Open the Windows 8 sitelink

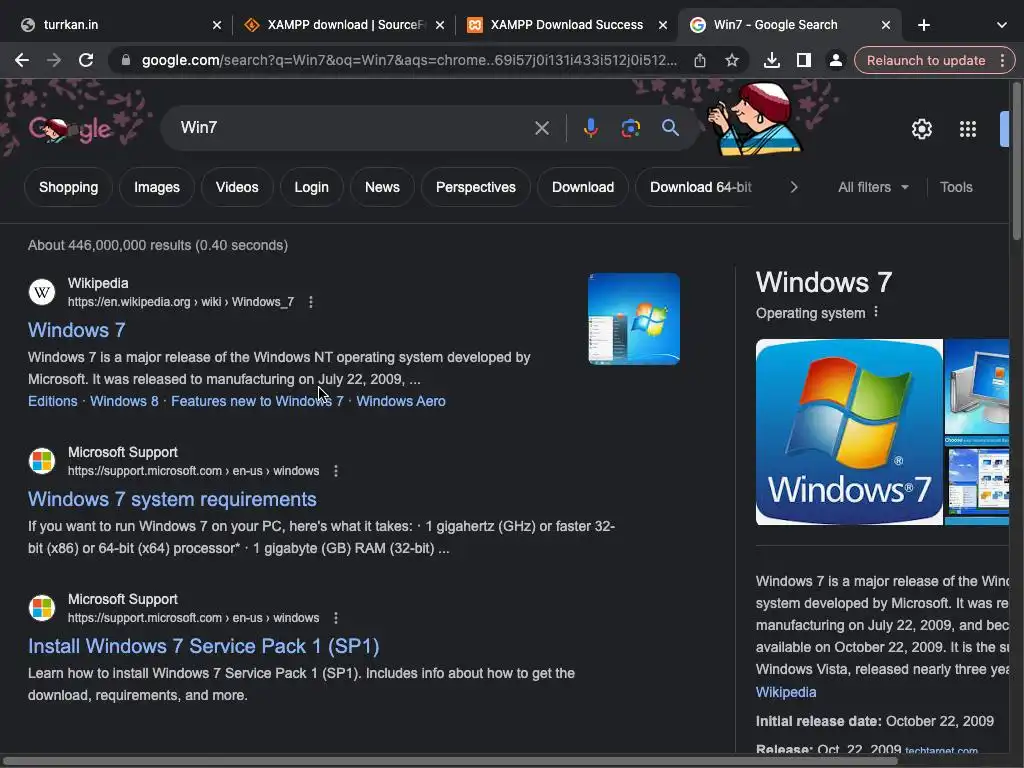click(124, 401)
